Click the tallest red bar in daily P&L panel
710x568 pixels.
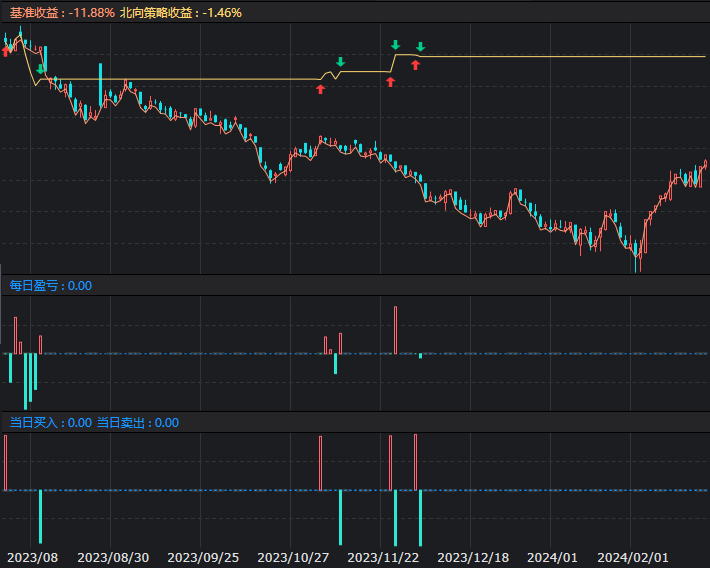coord(395,330)
